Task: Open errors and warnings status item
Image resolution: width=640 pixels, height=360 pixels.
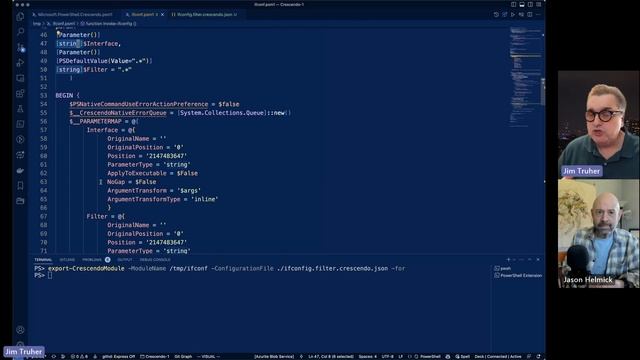Action: (79, 356)
